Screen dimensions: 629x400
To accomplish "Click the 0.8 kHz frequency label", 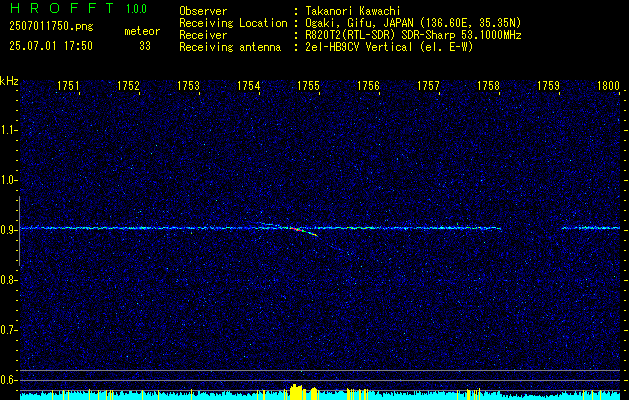I will pyautogui.click(x=8, y=280).
